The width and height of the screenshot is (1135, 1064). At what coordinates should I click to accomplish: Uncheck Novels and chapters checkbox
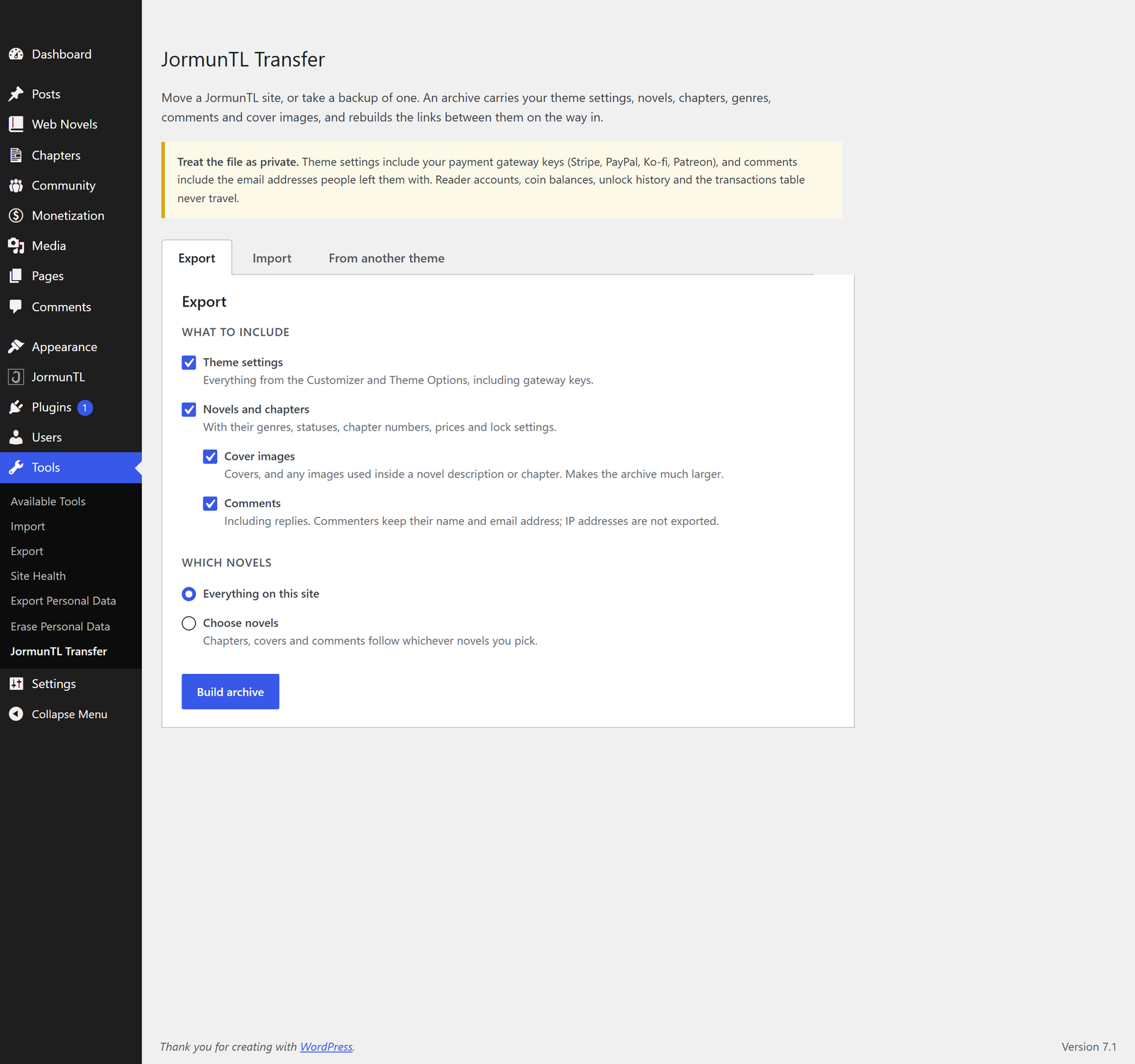(189, 409)
